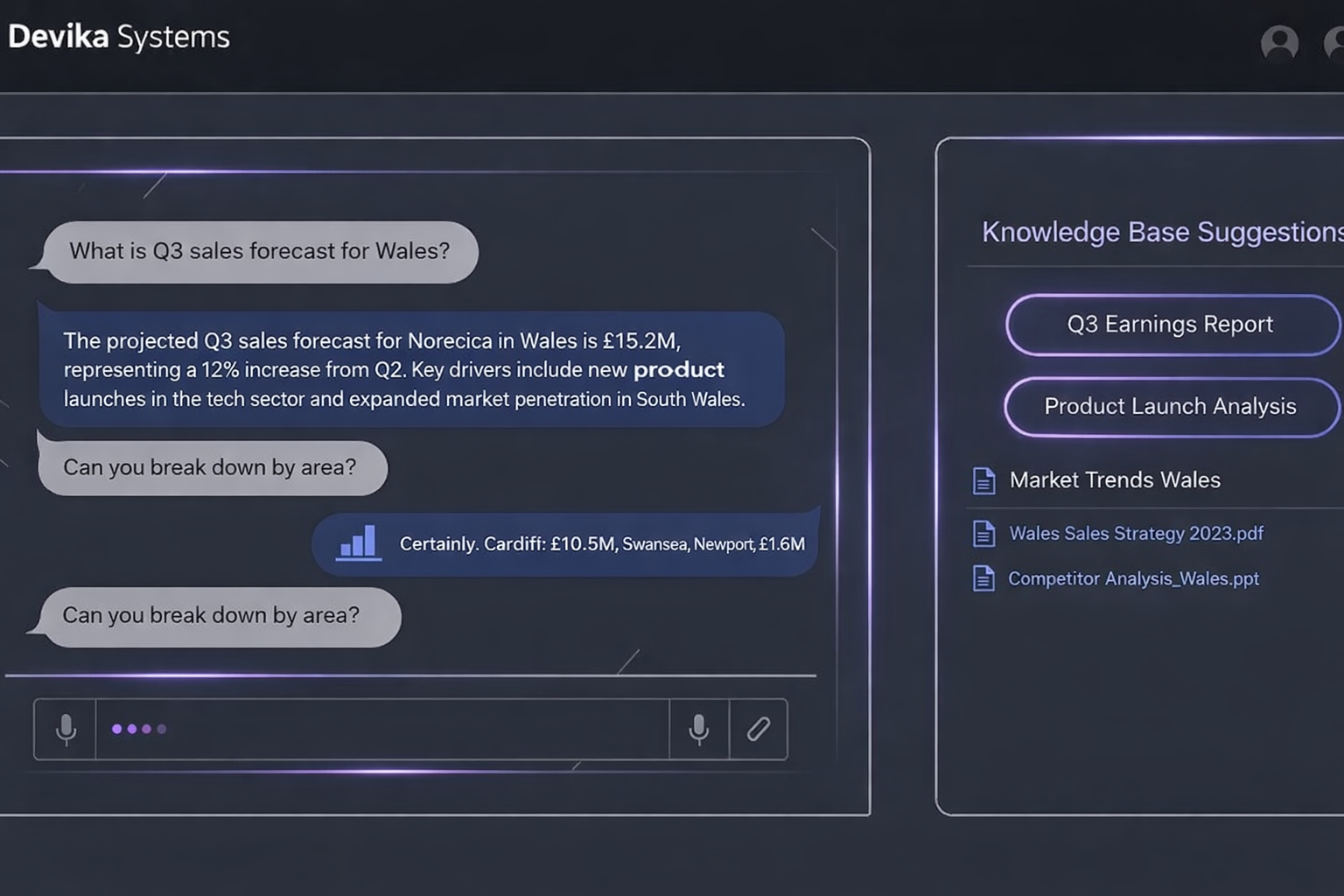Viewport: 1344px width, 896px height.
Task: Select the "What is Q3 sales forecast" message
Action: [259, 252]
